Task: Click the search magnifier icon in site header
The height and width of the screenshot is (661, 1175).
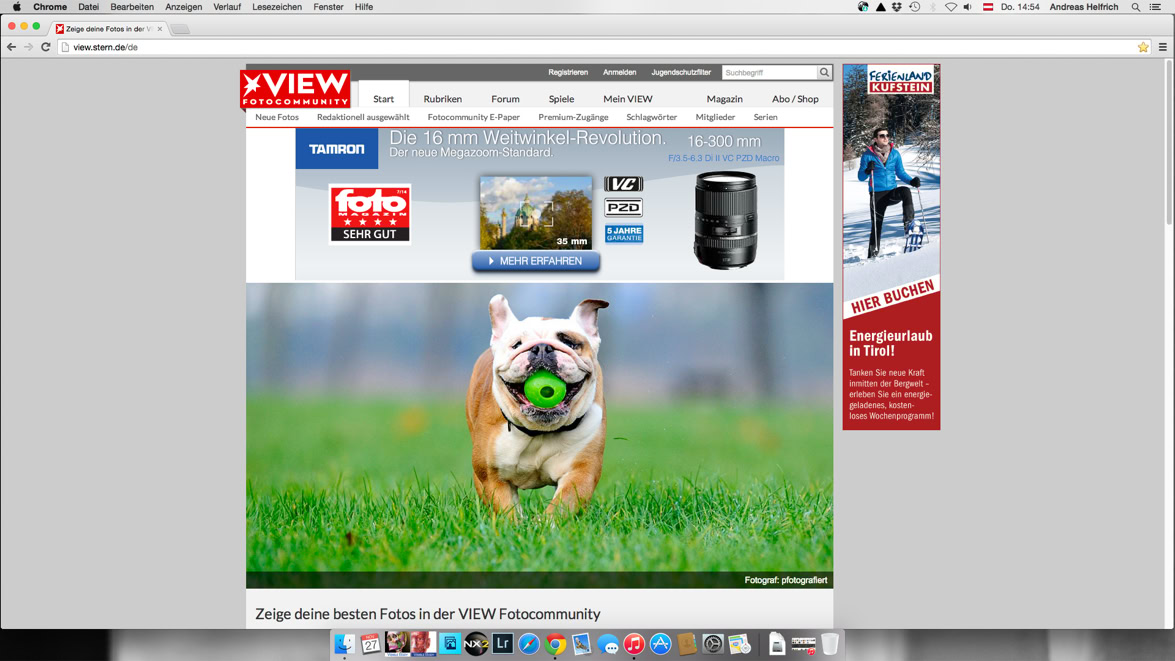Action: click(x=824, y=73)
